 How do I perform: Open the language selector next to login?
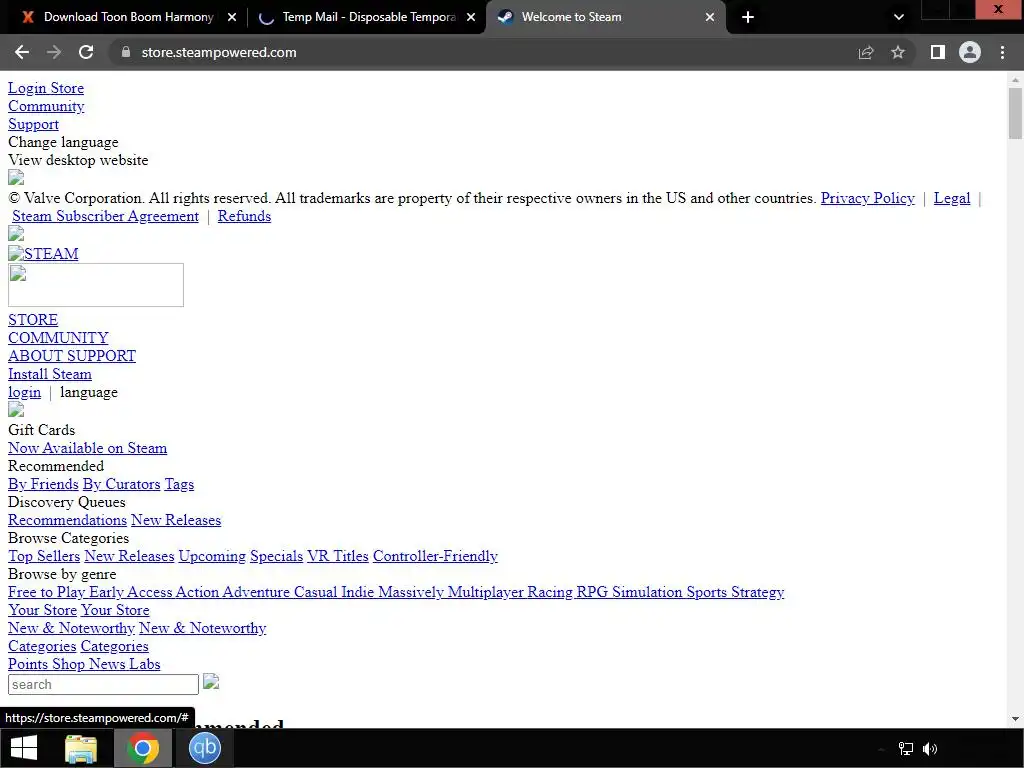tap(89, 392)
